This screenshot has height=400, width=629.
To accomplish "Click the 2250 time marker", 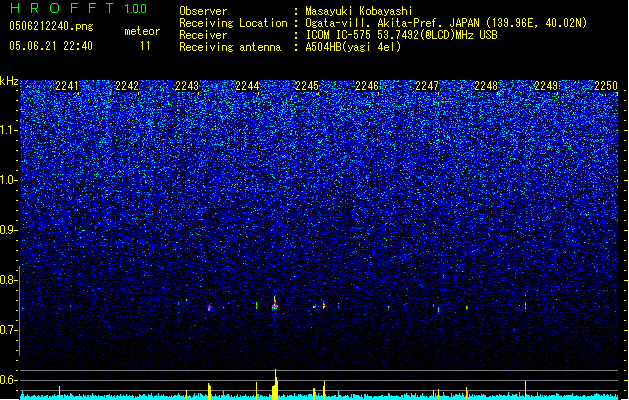I will click(x=606, y=86).
